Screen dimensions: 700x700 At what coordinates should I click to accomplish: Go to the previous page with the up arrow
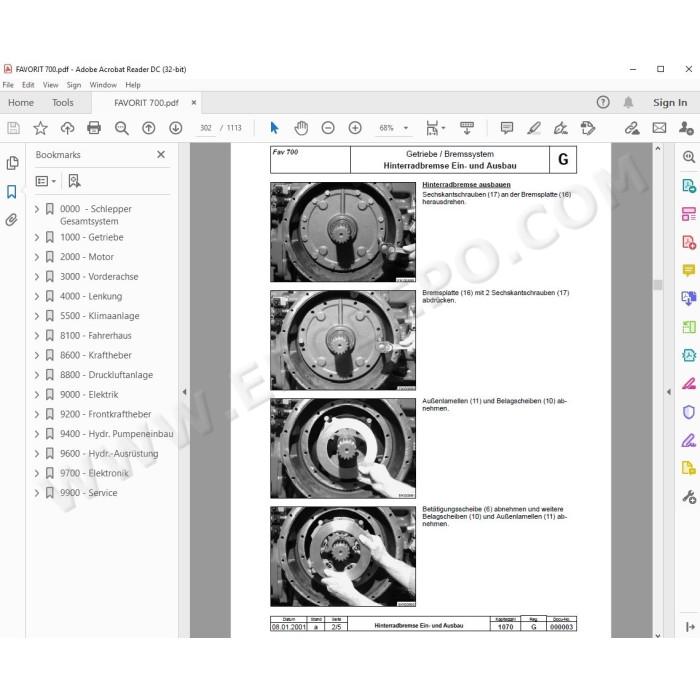coord(149,128)
